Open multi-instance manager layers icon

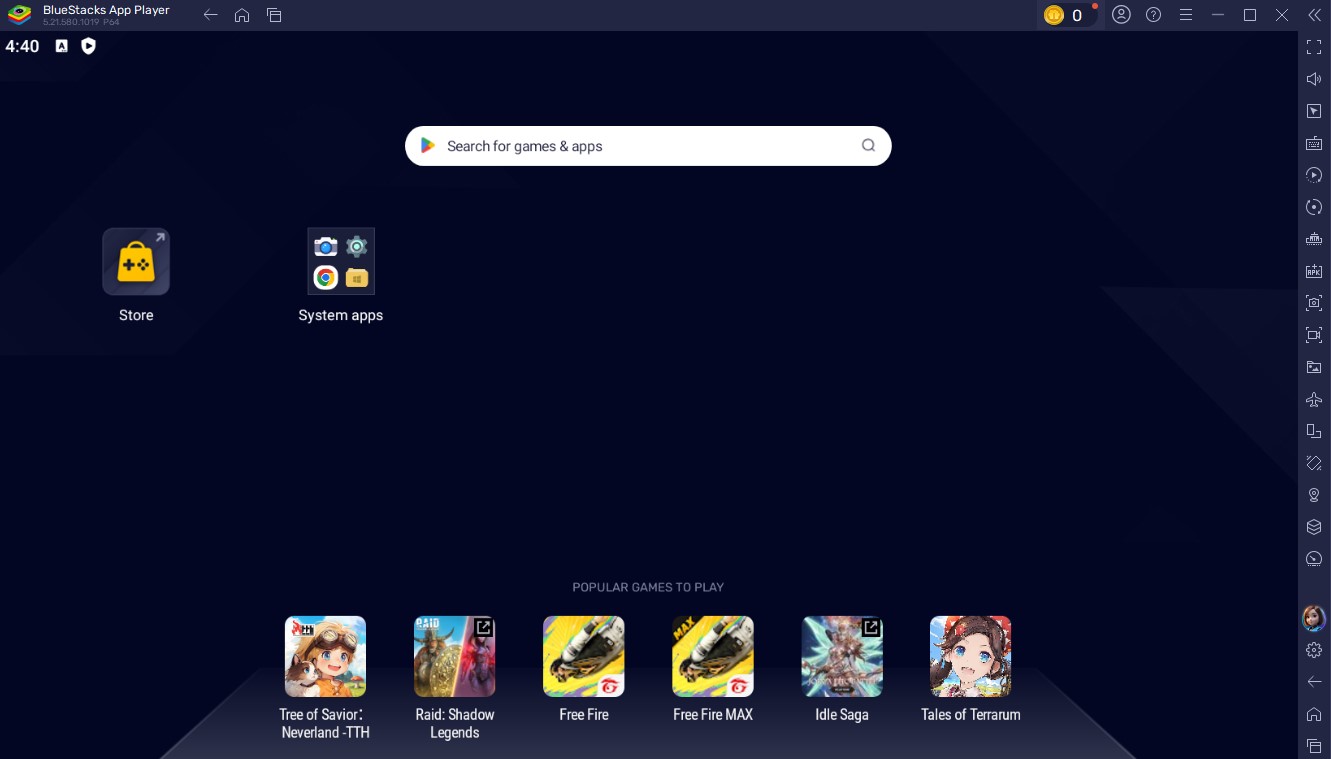[1314, 527]
